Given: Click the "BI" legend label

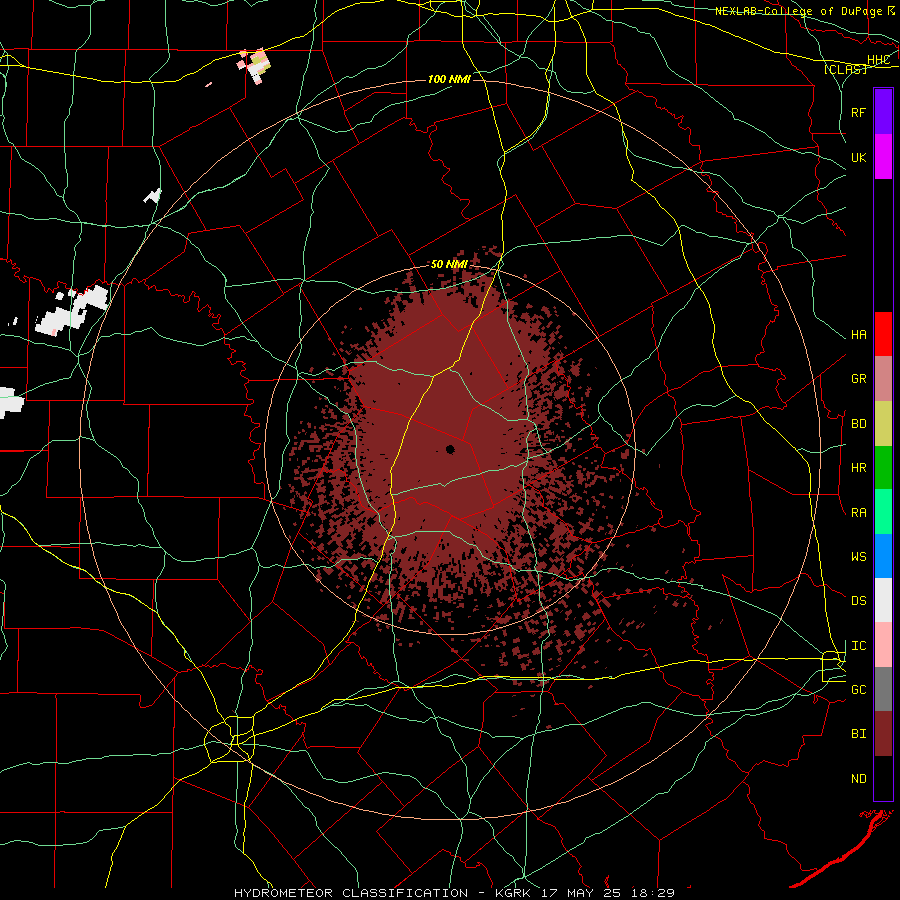Looking at the screenshot, I should pyautogui.click(x=858, y=734).
